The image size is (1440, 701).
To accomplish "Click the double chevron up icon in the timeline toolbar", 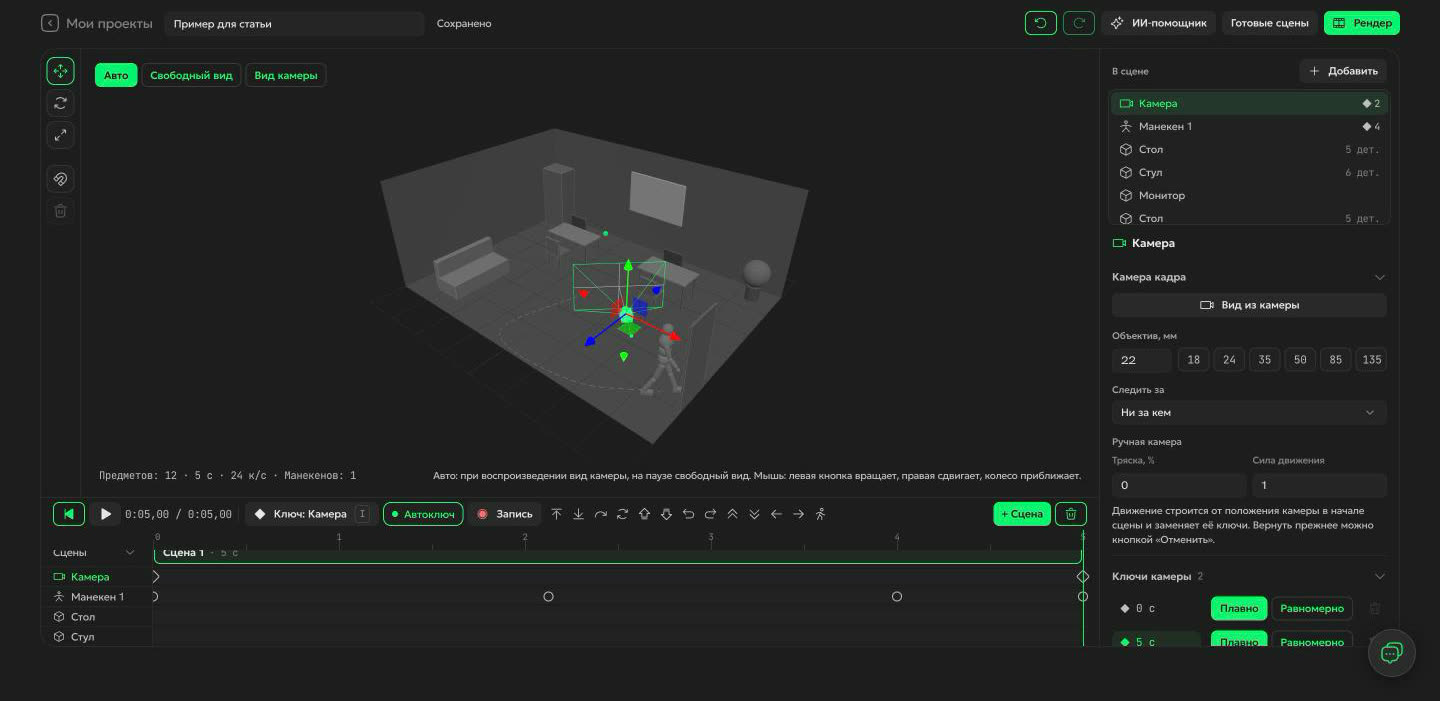I will [732, 514].
